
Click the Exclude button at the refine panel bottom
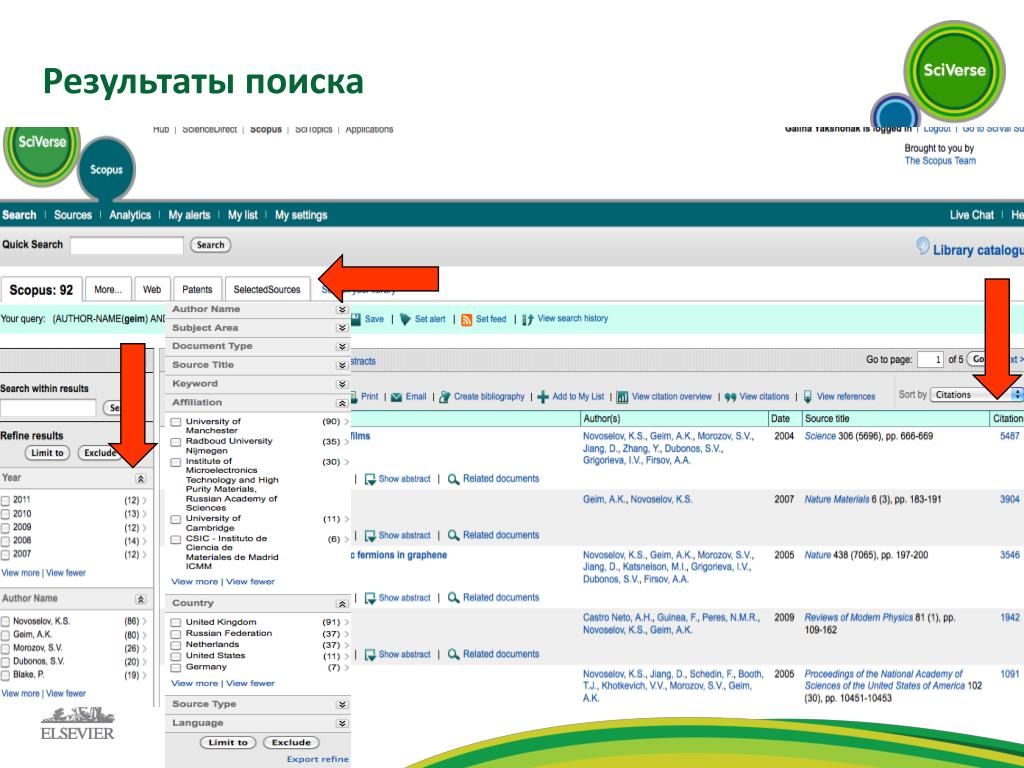pos(291,743)
